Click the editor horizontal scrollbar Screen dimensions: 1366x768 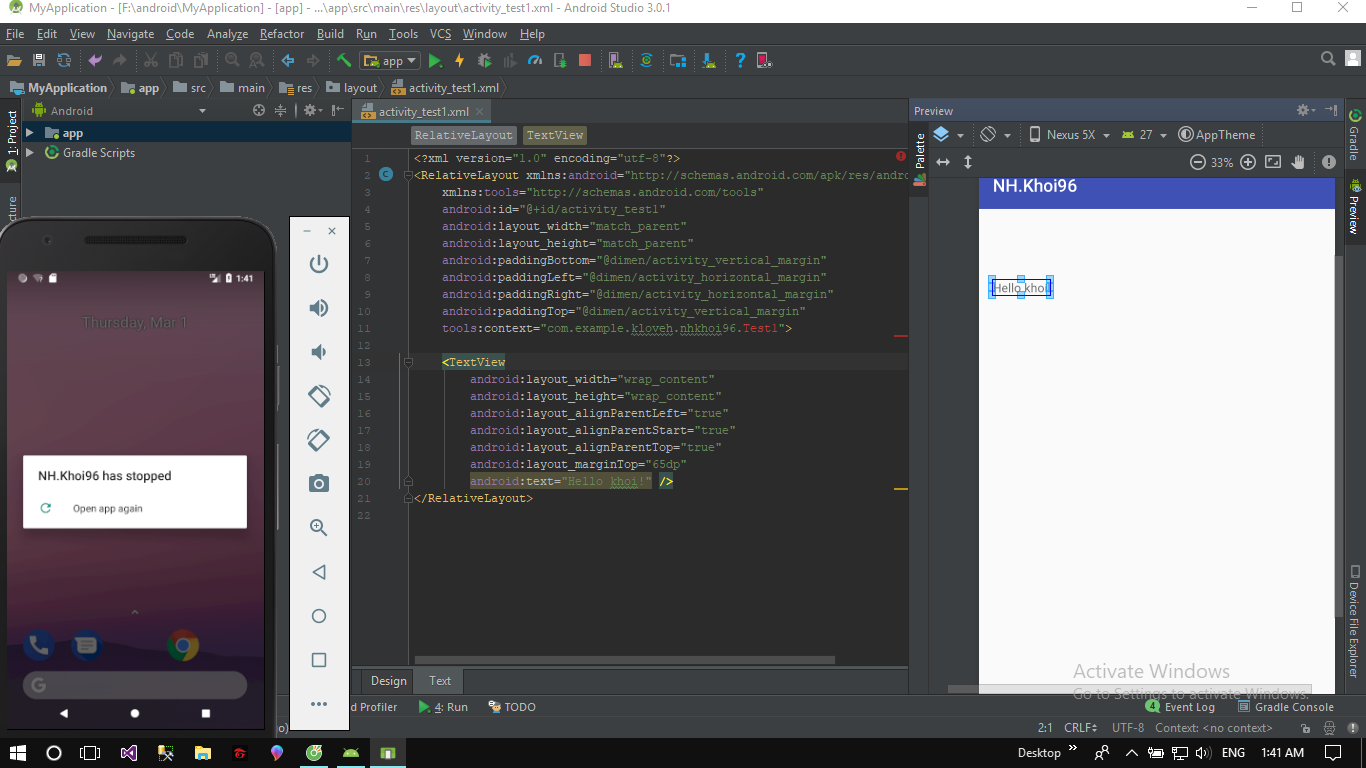(625, 660)
